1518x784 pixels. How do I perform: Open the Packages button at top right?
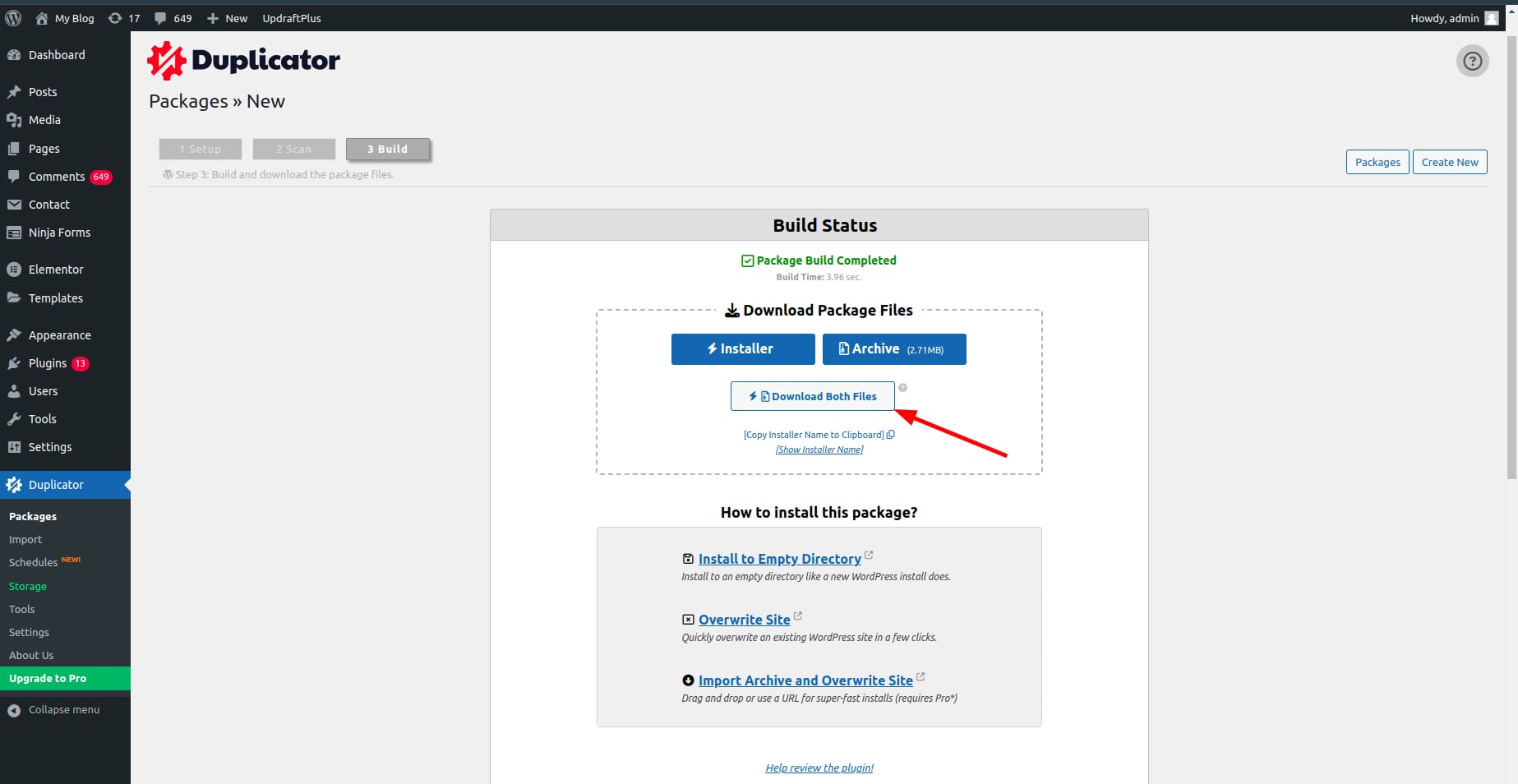tap(1377, 162)
